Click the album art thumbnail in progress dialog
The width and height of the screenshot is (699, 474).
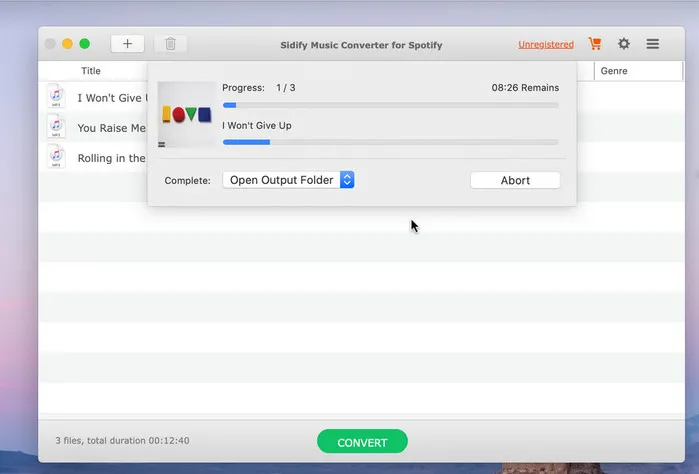[x=187, y=114]
